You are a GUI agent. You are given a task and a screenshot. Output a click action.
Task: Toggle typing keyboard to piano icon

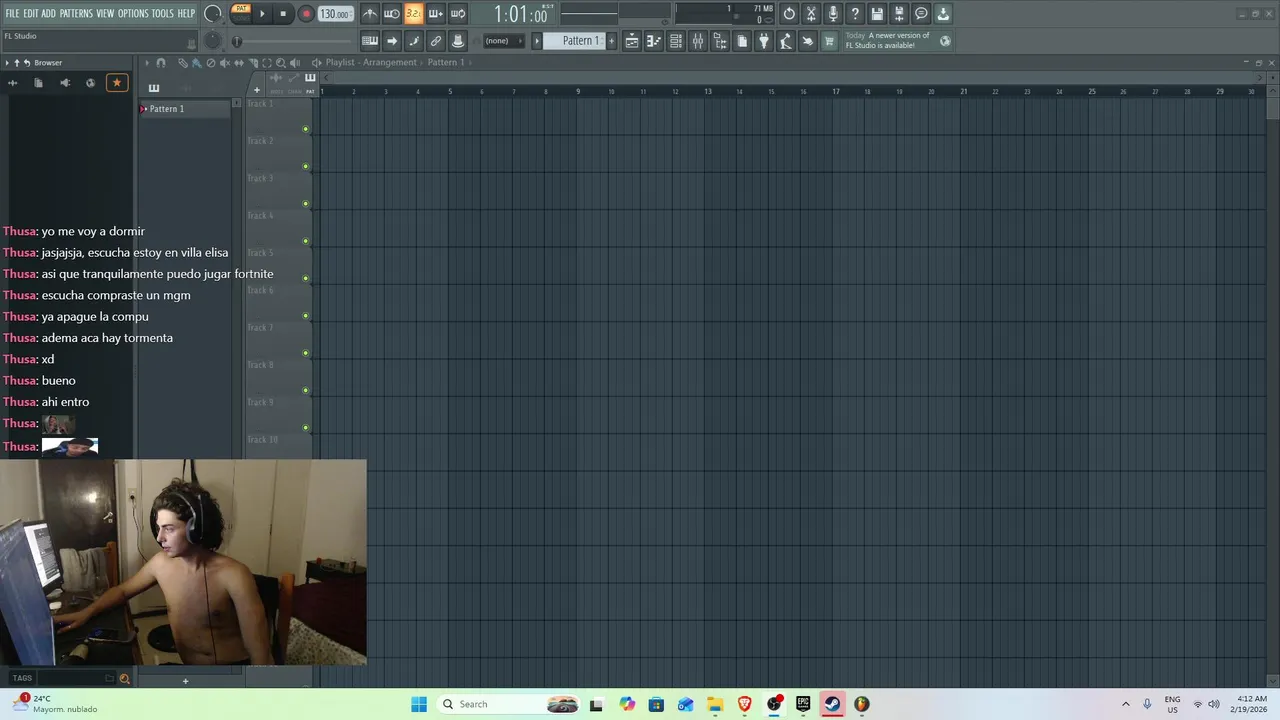click(370, 41)
